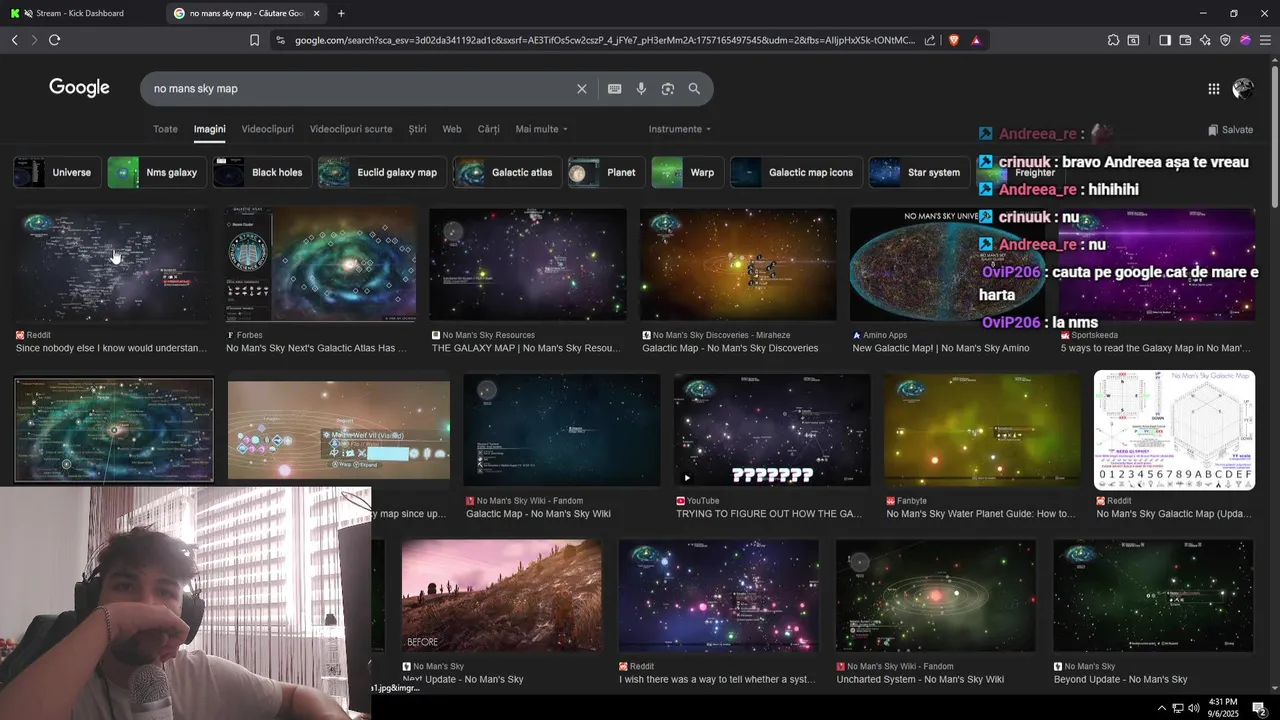Bookmark this page with bookmark icon
Viewport: 1280px width, 720px height.
click(x=254, y=40)
